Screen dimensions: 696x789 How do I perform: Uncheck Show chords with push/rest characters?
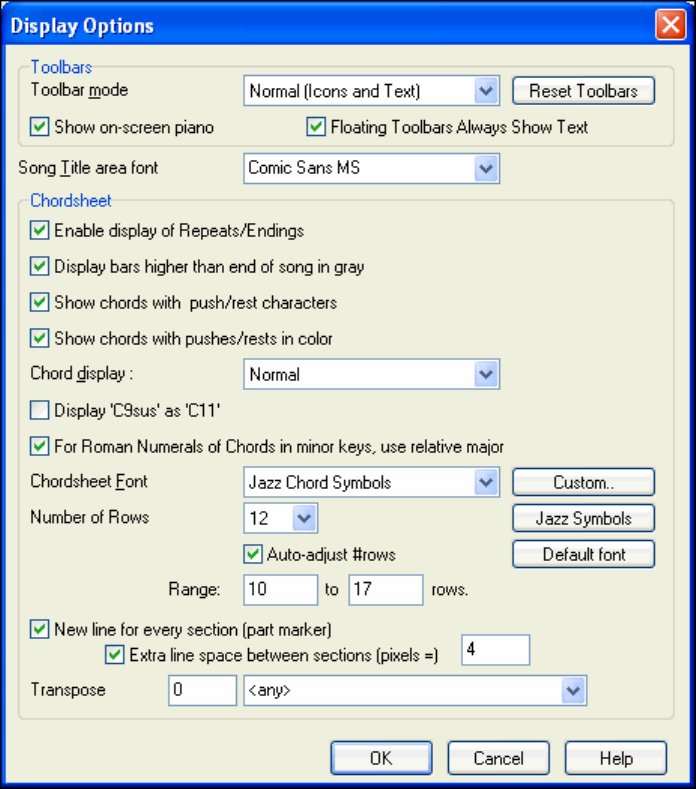41,302
